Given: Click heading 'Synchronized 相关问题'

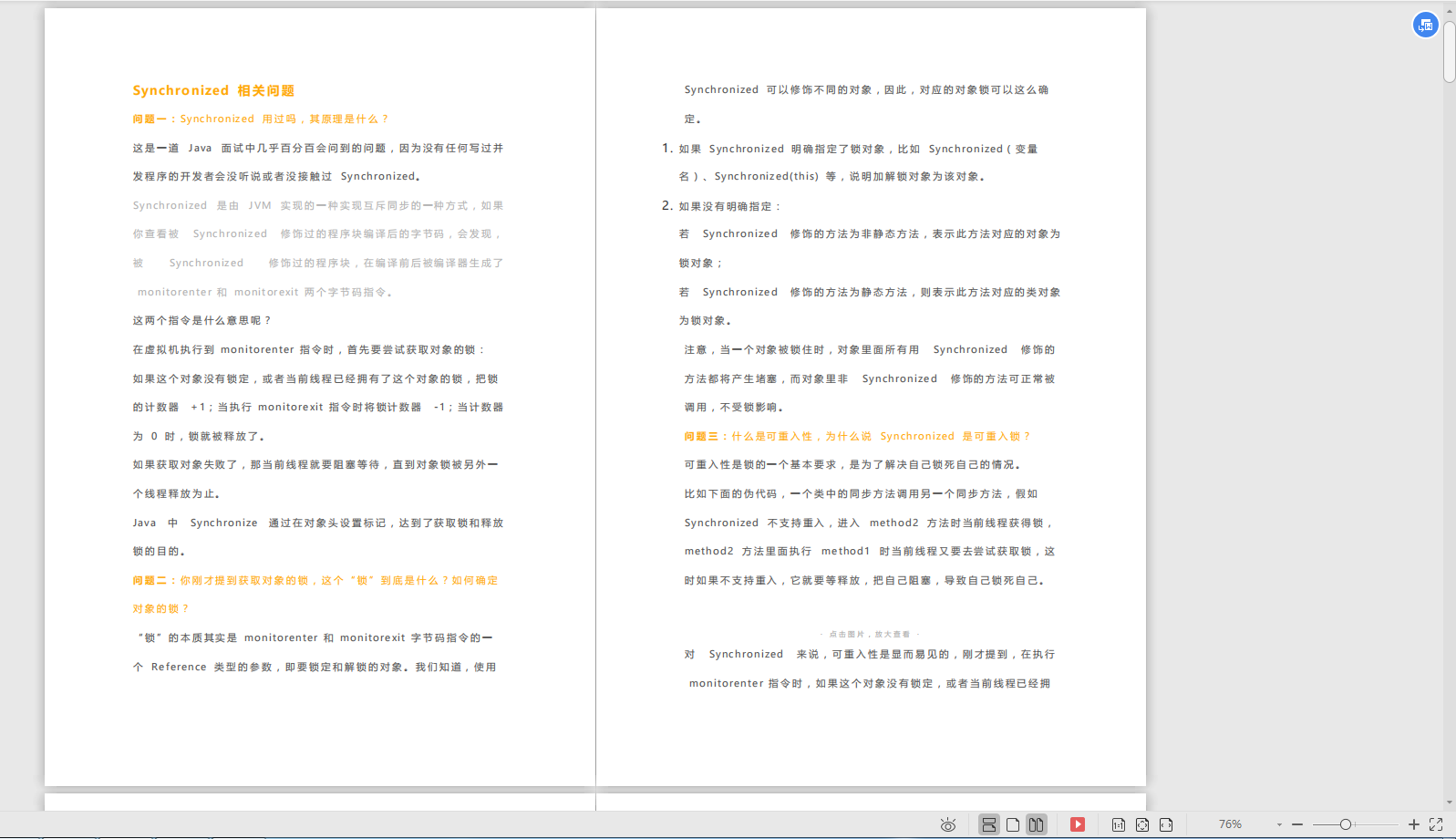Looking at the screenshot, I should [213, 90].
